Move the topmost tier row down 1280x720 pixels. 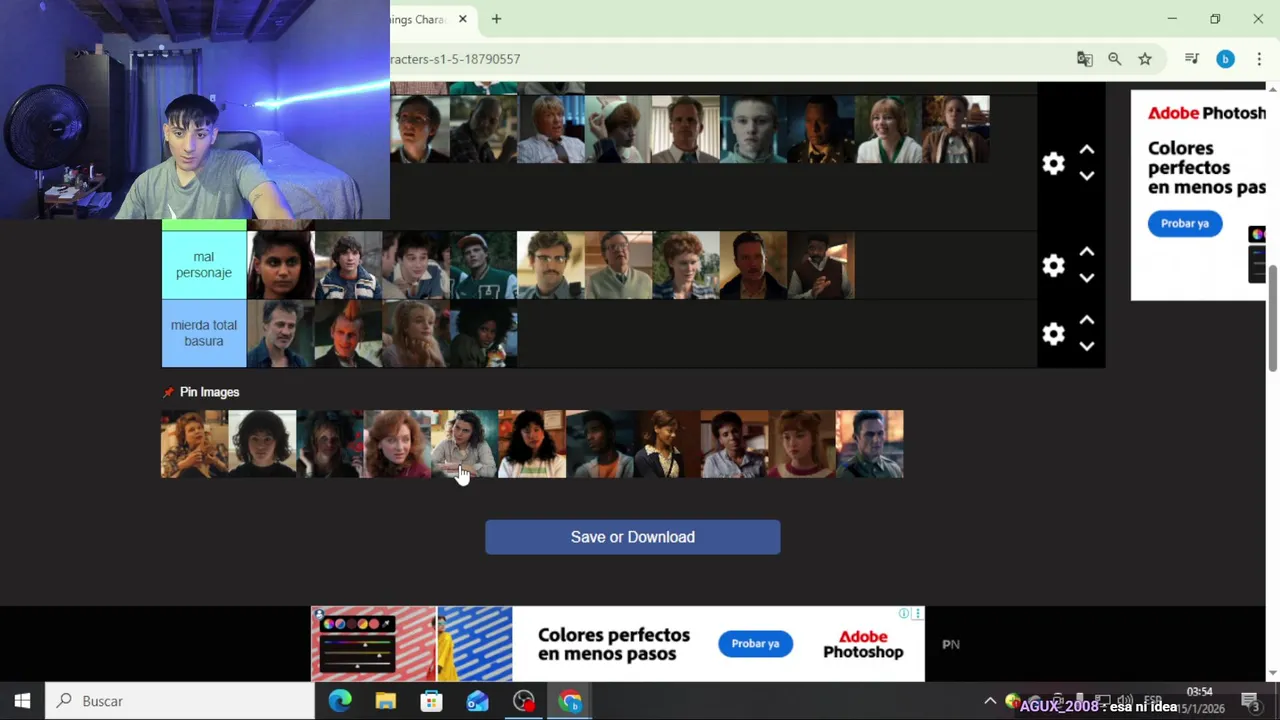click(1087, 176)
